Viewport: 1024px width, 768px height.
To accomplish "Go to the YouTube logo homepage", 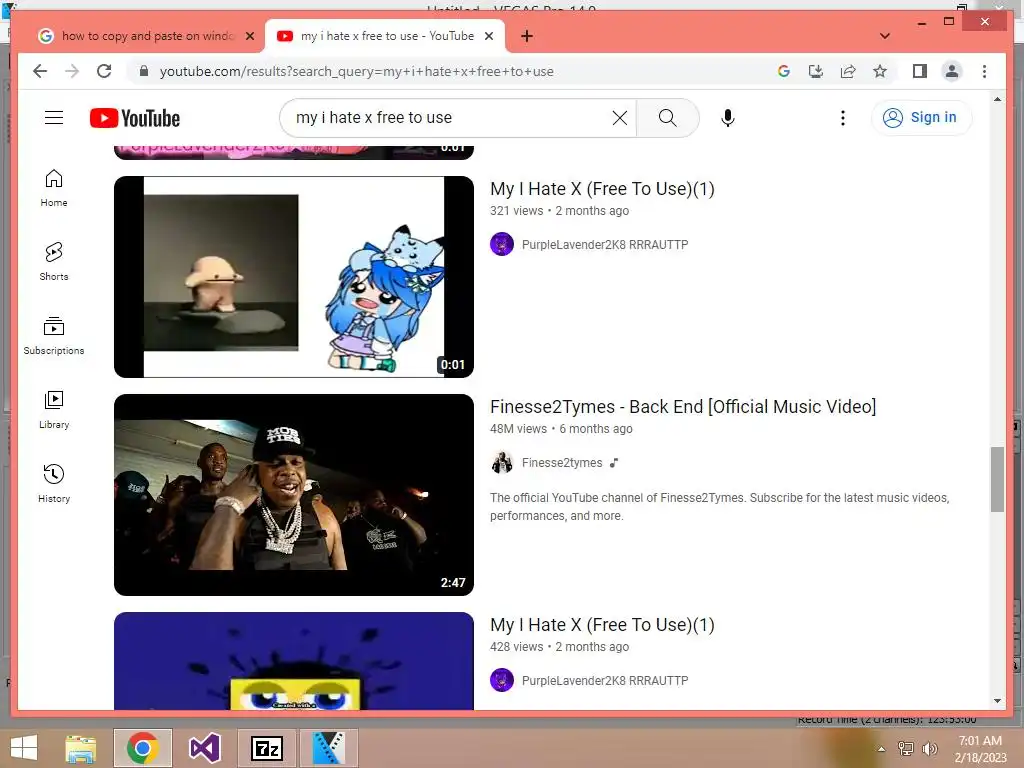I will [135, 118].
